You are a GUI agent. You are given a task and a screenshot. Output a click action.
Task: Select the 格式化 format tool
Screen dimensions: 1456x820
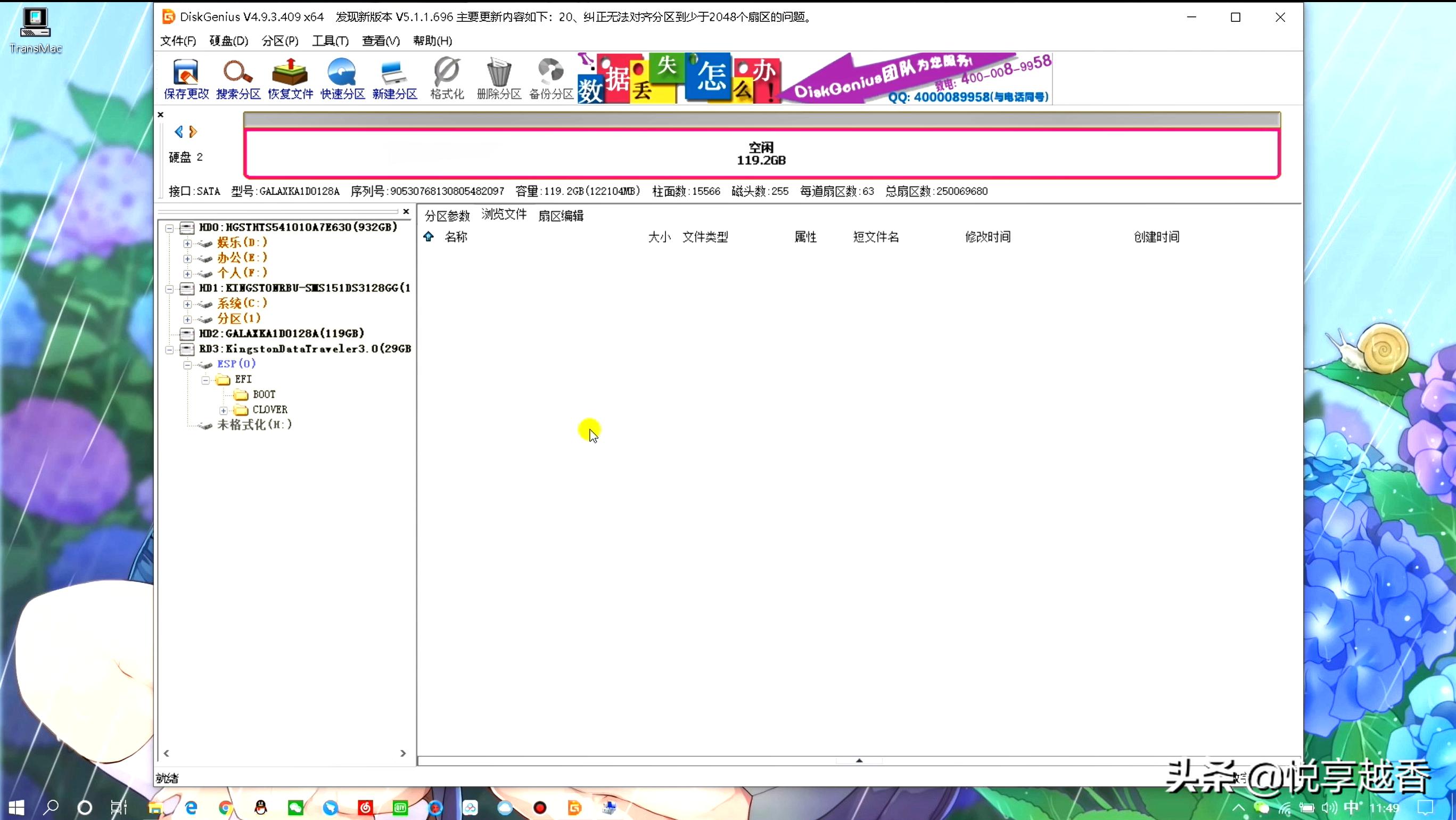point(446,78)
